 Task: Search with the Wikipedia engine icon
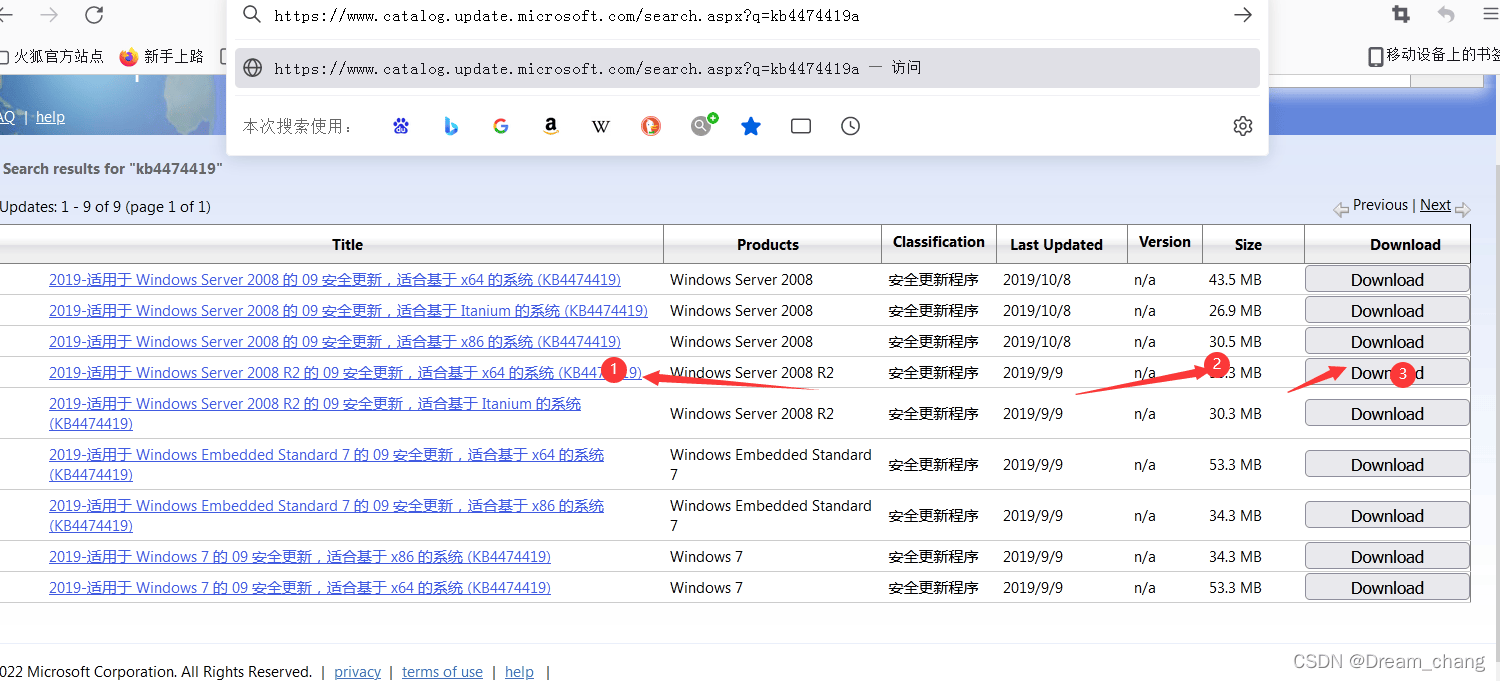tap(601, 126)
